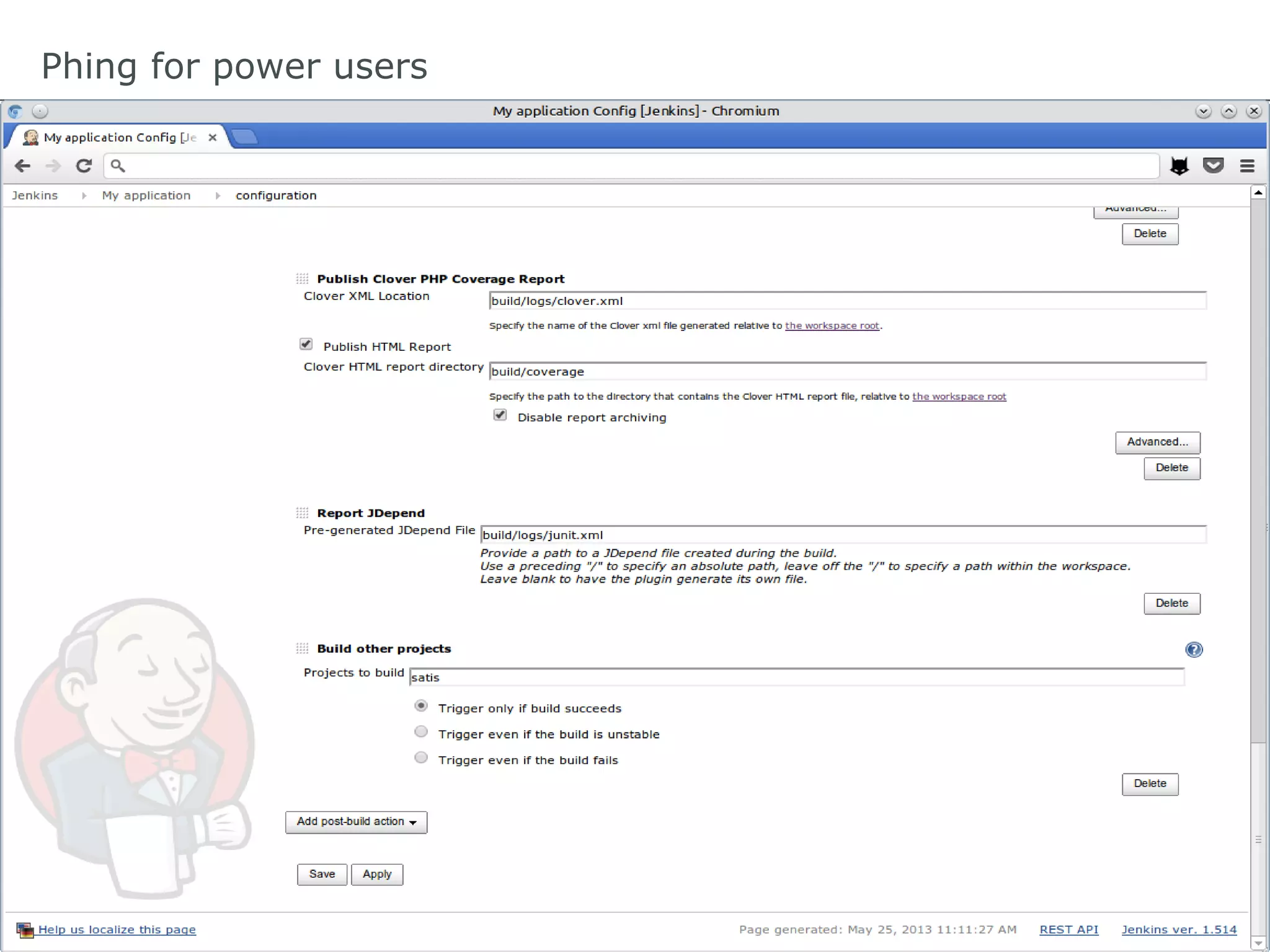Select Trigger even if the build is unstable
Image resolution: width=1270 pixels, height=952 pixels.
tap(421, 732)
